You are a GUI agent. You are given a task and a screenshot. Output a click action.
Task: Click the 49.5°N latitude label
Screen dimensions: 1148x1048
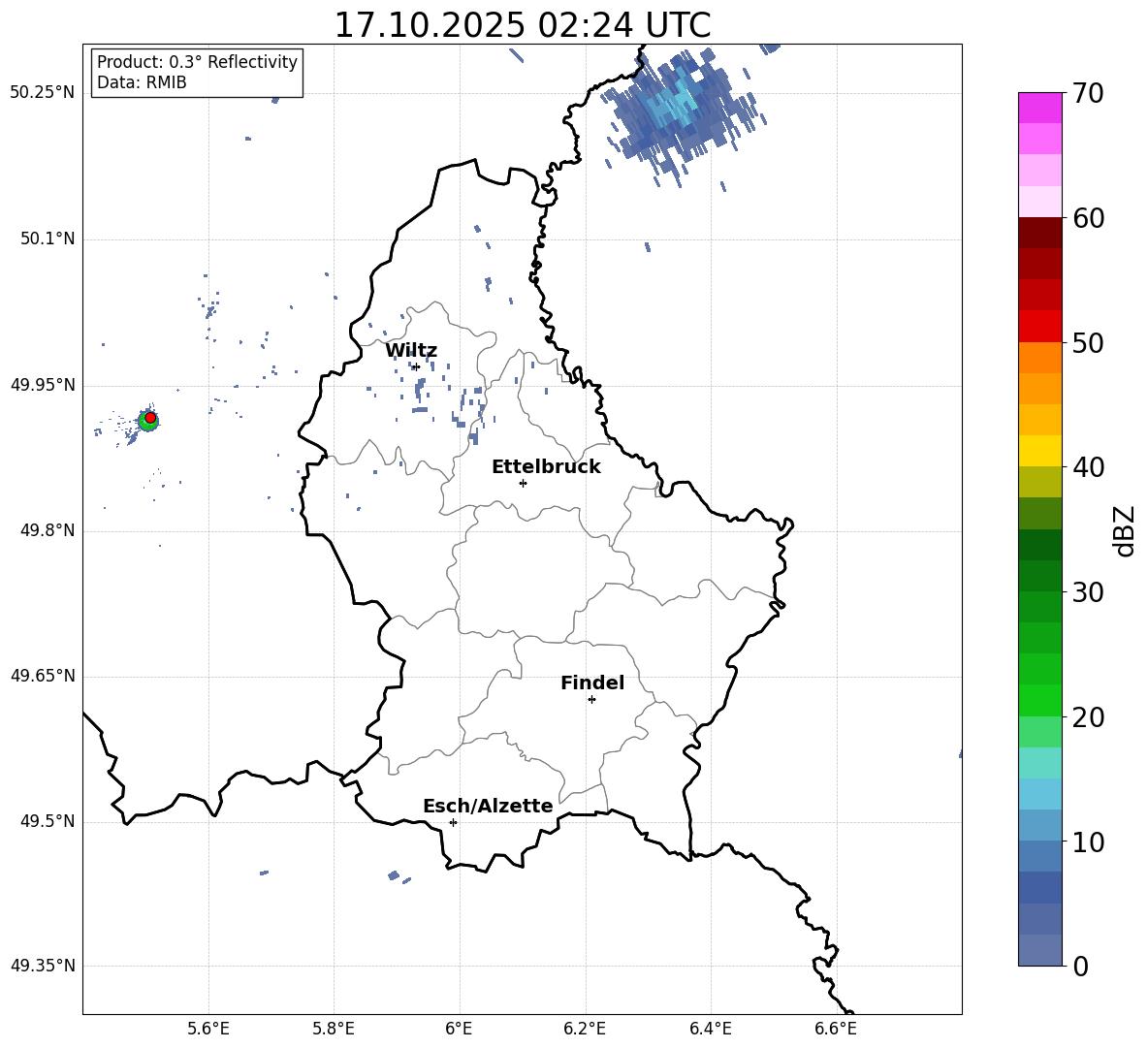point(47,821)
